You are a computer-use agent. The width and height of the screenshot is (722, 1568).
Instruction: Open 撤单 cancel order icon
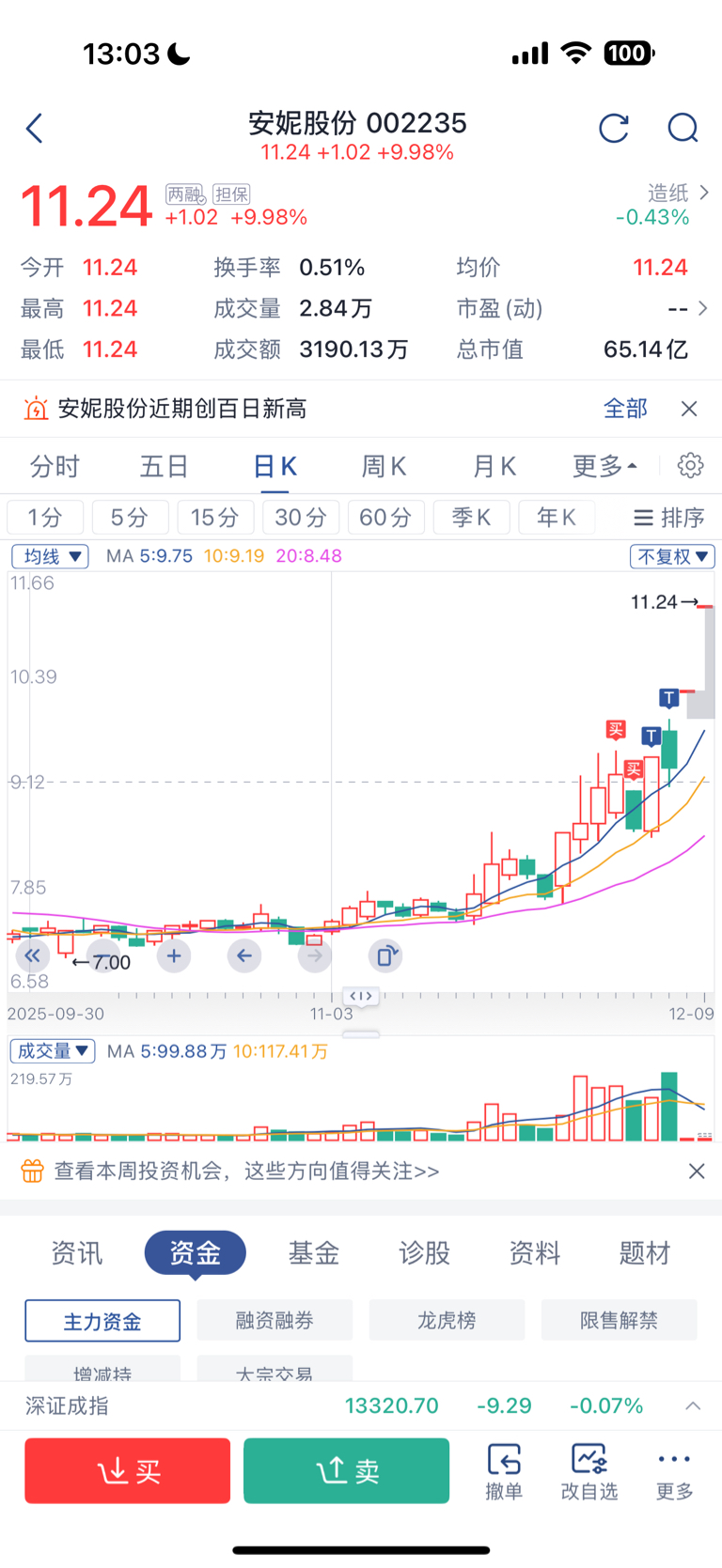[504, 1470]
